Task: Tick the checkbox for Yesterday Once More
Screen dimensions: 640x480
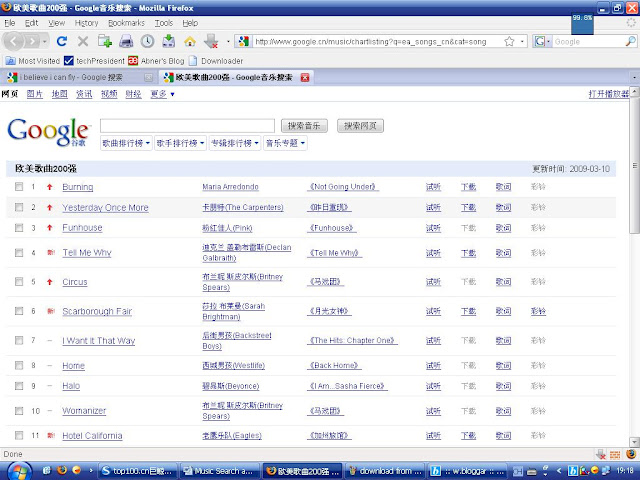Action: (19, 207)
